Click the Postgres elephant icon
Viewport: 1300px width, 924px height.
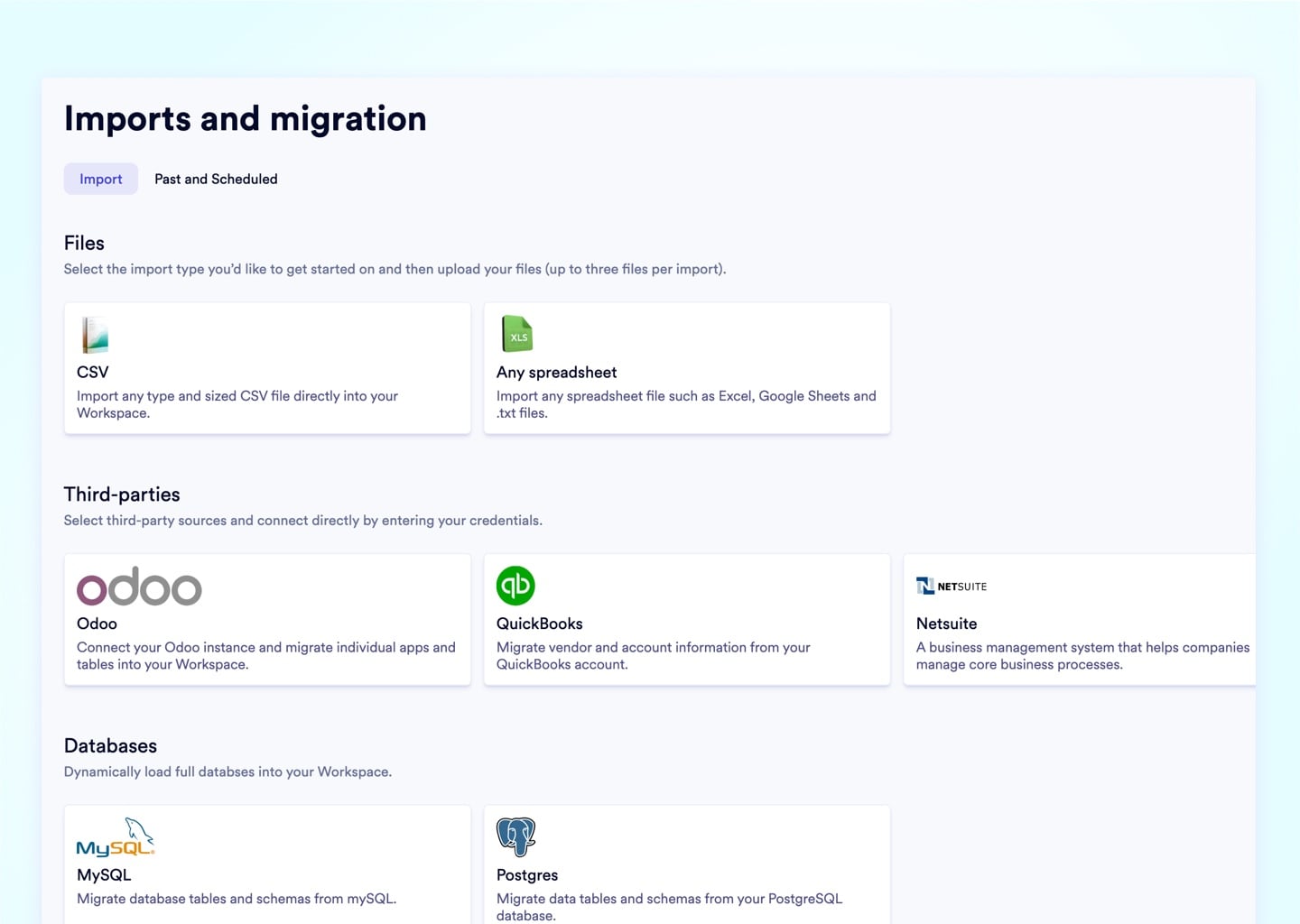[x=515, y=836]
